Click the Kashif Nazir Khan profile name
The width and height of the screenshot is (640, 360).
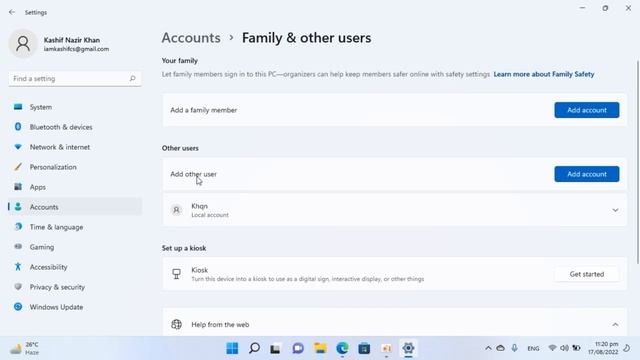point(72,40)
